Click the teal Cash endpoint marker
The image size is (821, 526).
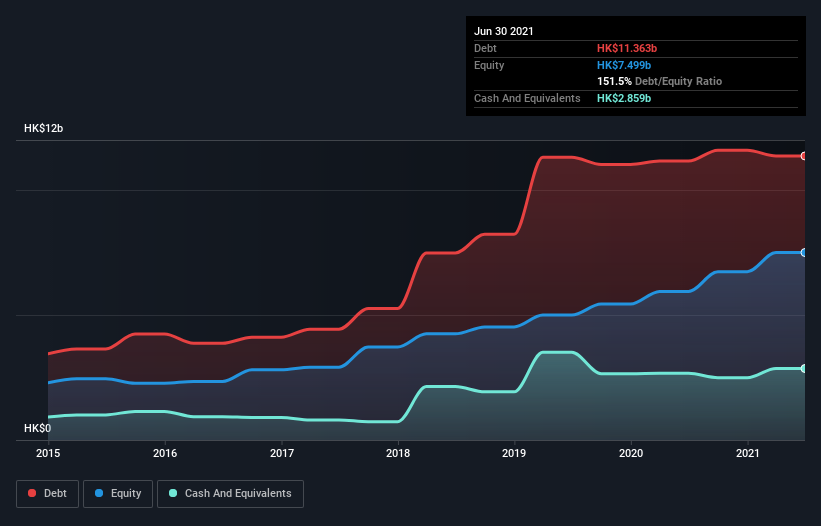click(804, 368)
